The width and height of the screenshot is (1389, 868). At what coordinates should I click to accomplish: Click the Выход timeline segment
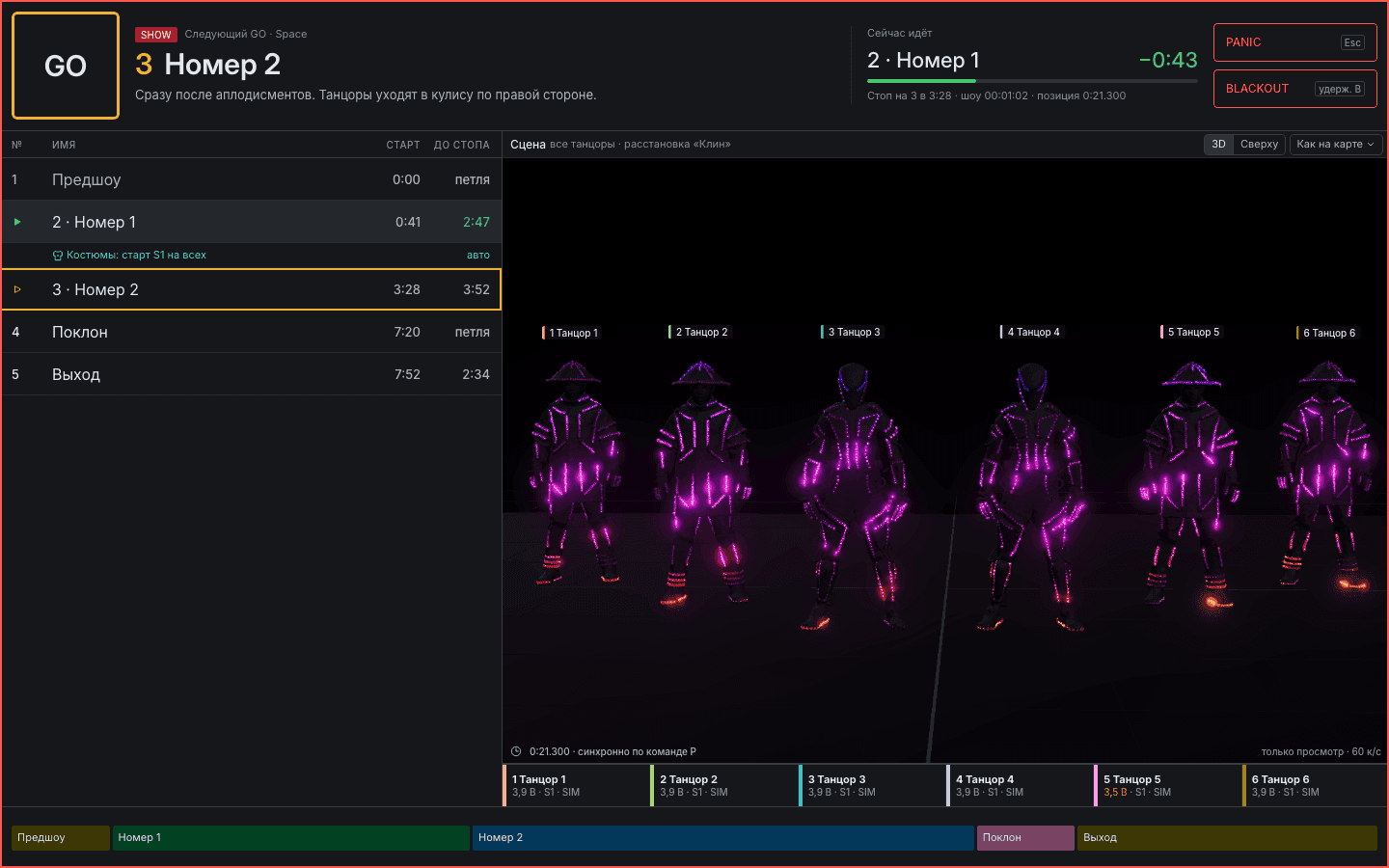[1227, 837]
